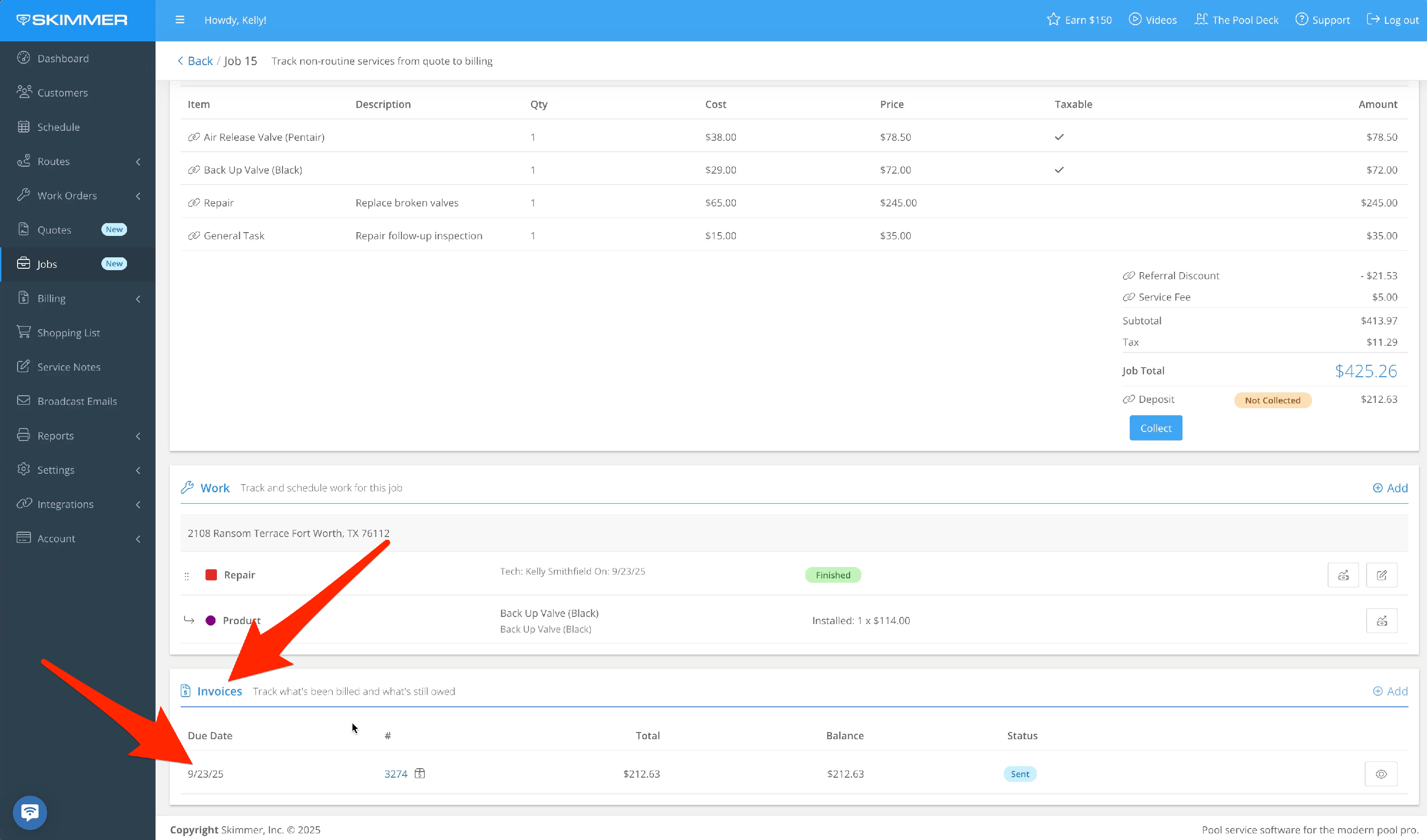
Task: Click the blue Collect deposit button
Action: click(x=1155, y=428)
